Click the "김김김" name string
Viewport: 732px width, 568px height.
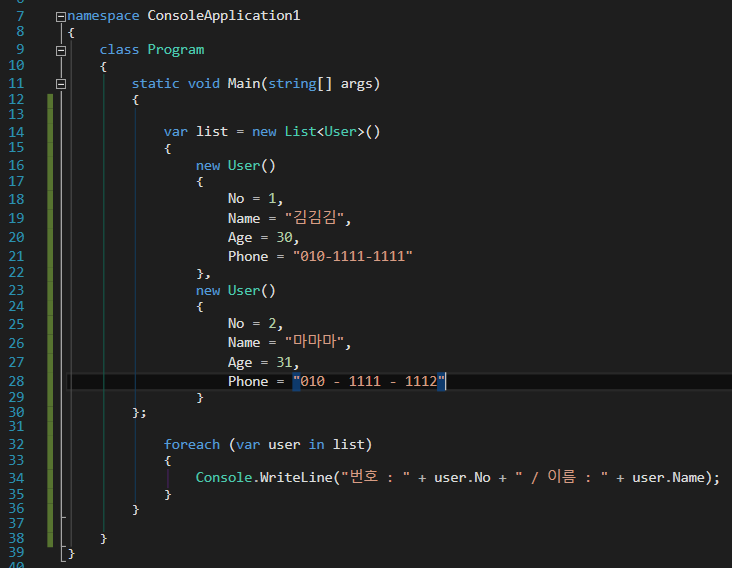pos(315,217)
